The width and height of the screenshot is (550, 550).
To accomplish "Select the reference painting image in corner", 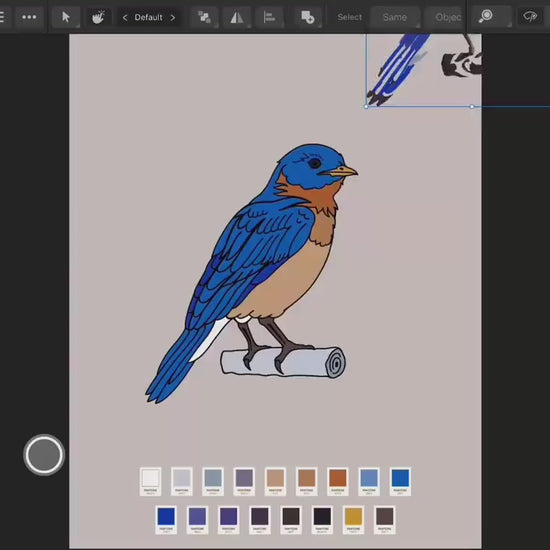I will pyautogui.click(x=424, y=70).
